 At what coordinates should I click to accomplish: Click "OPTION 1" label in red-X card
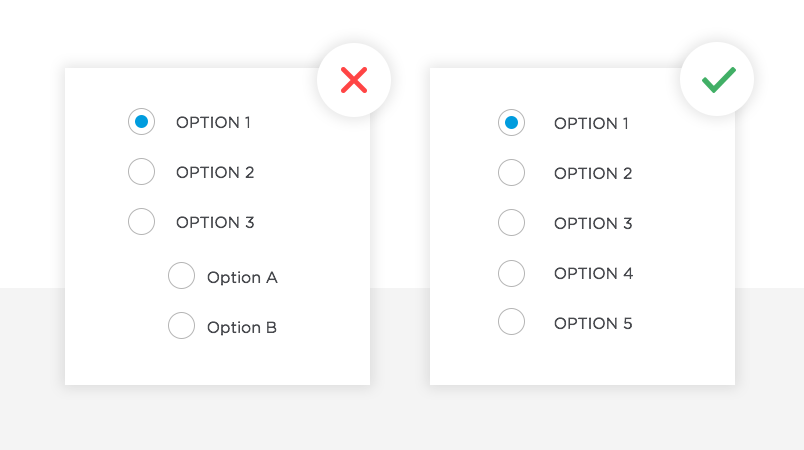click(213, 122)
